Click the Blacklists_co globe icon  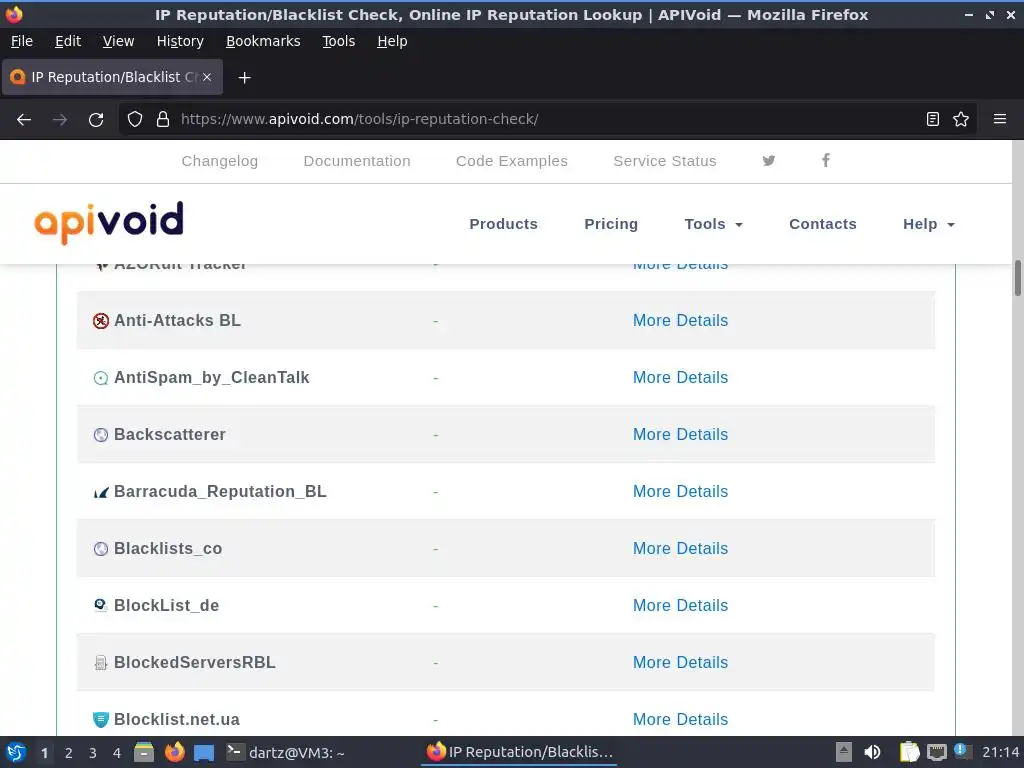coord(101,549)
